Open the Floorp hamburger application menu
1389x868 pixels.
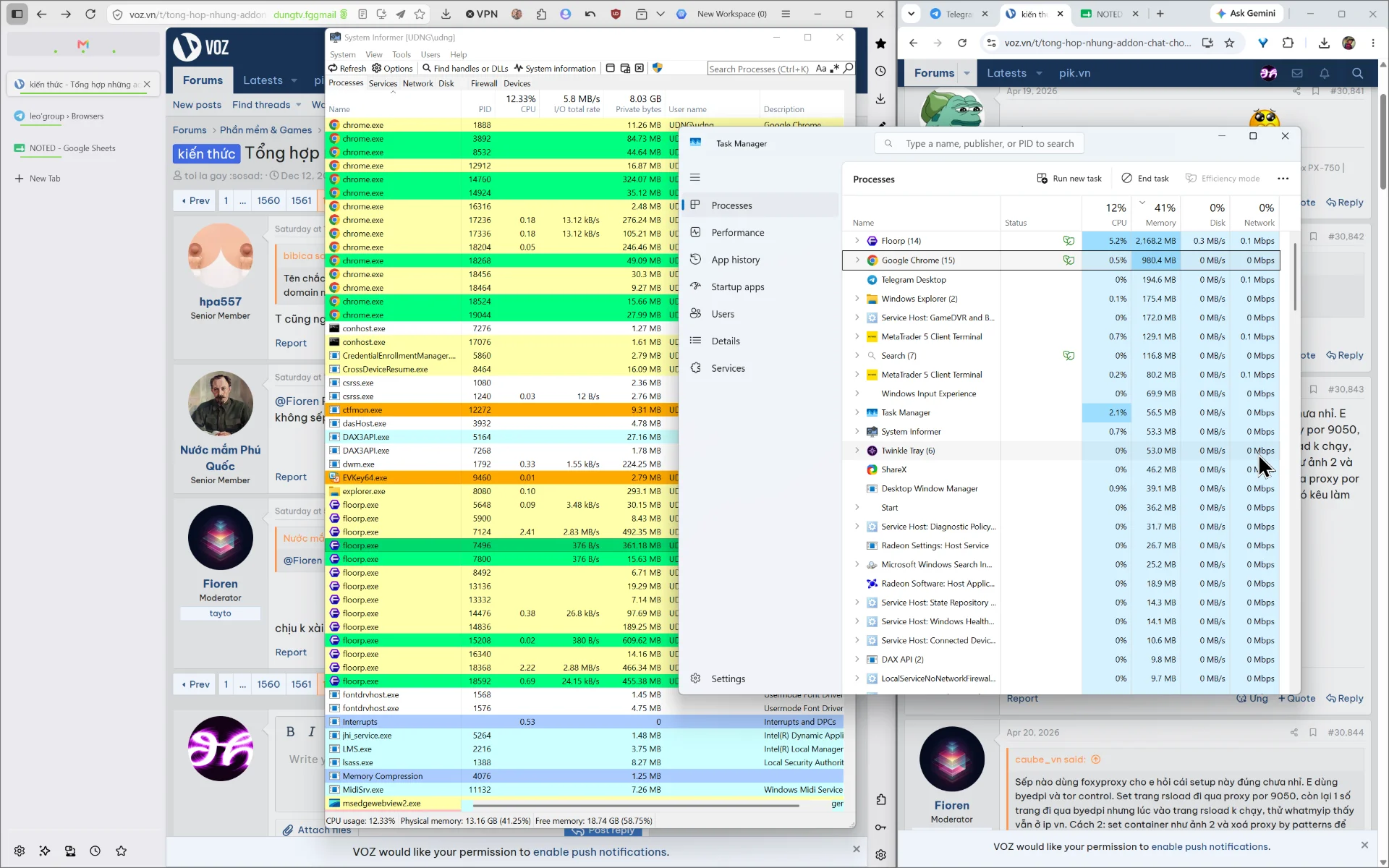(x=786, y=14)
